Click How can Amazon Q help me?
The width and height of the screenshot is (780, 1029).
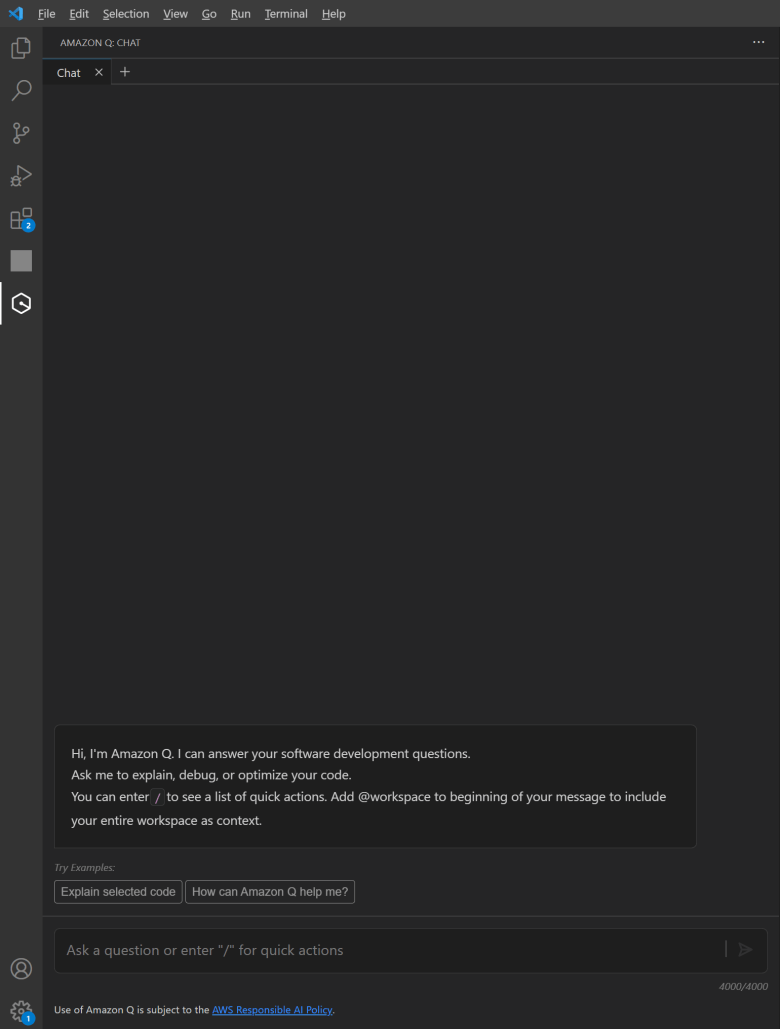pyautogui.click(x=270, y=892)
